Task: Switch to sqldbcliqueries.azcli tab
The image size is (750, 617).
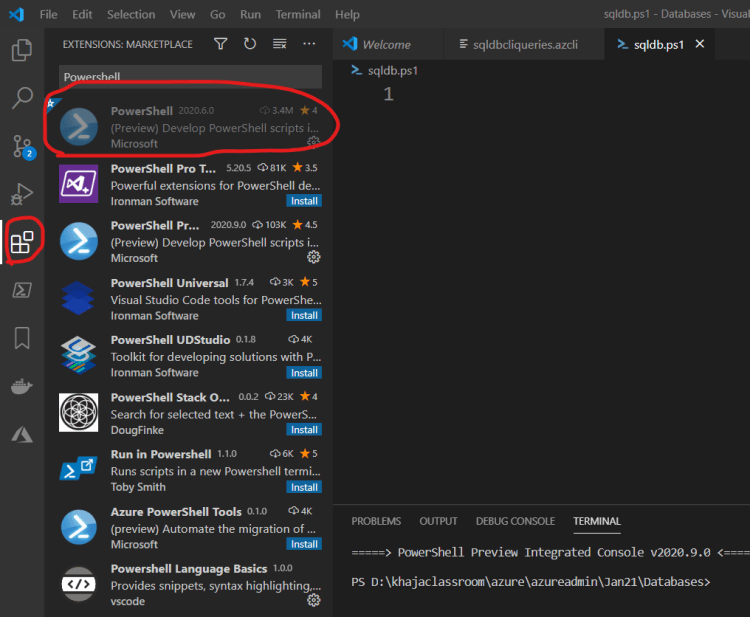Action: coord(524,44)
